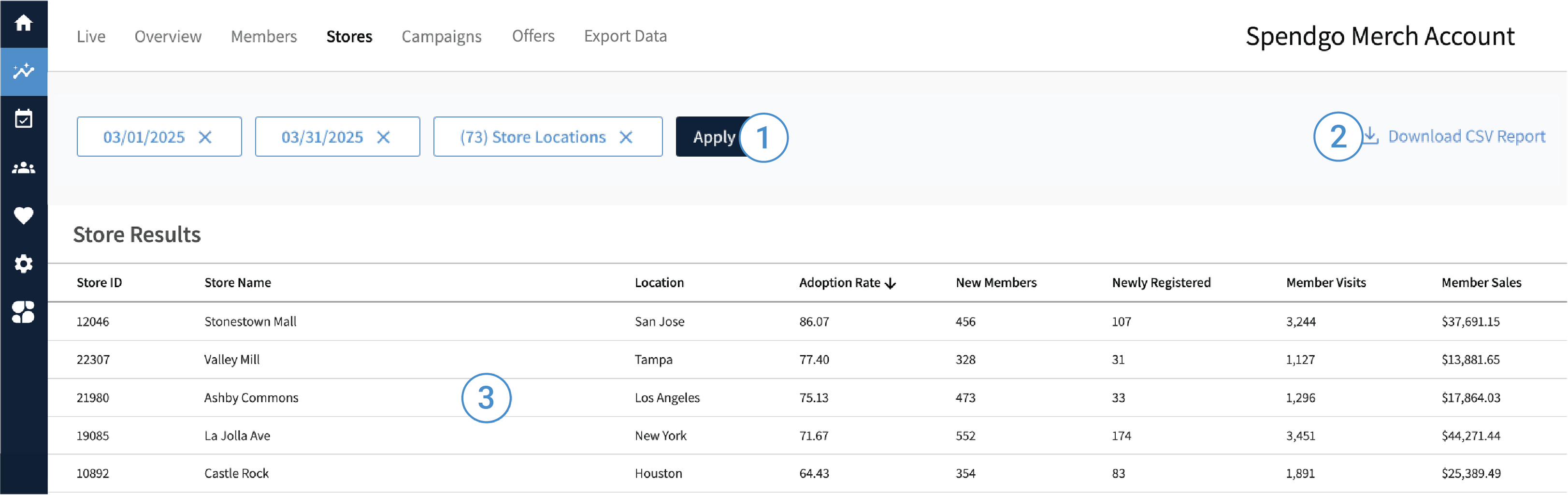The height and width of the screenshot is (495, 1568).
Task: Open the settings gear sidebar icon
Action: coord(23,263)
